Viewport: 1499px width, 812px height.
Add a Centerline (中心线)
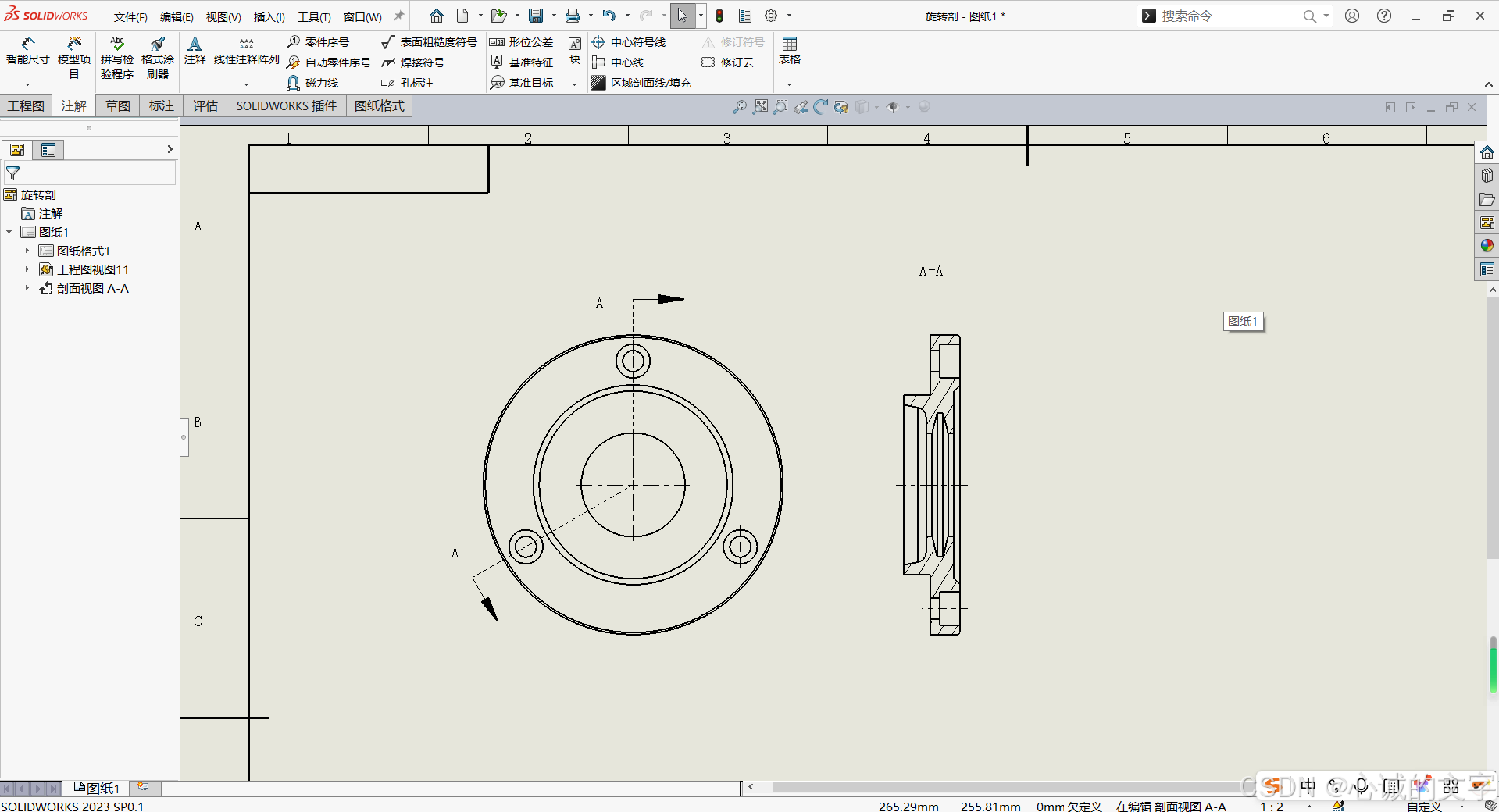coord(618,62)
